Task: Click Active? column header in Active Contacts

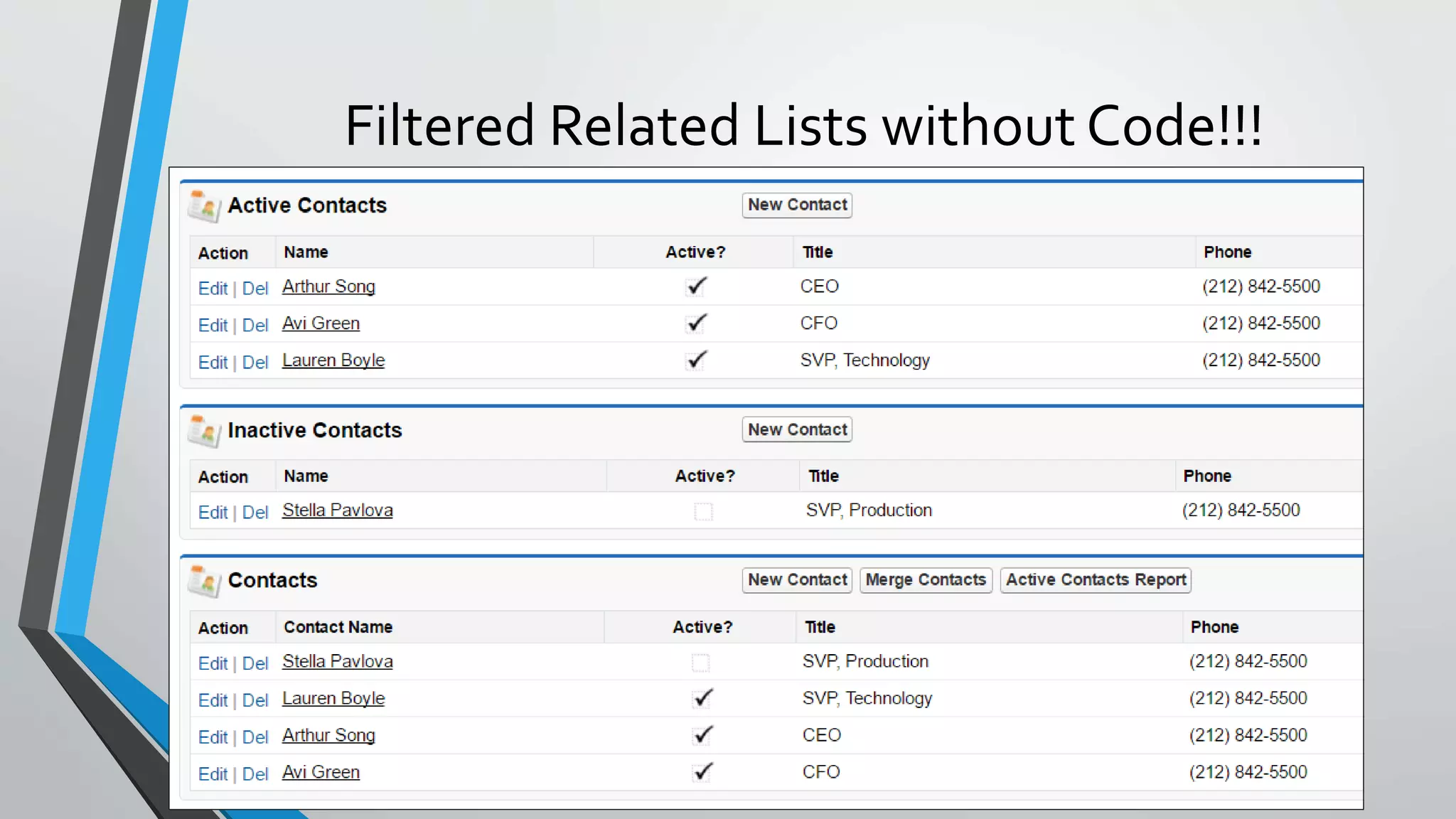Action: click(x=695, y=252)
